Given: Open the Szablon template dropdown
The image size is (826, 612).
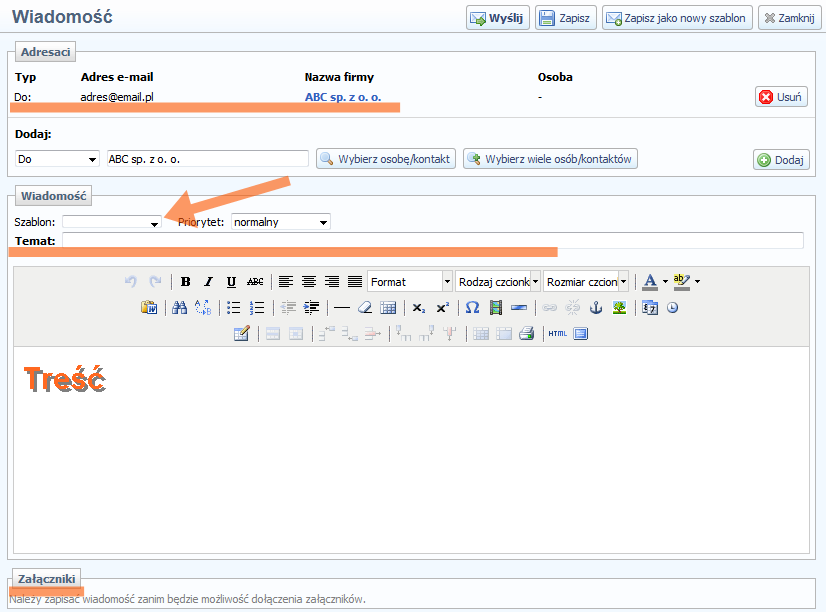Looking at the screenshot, I should (x=112, y=222).
